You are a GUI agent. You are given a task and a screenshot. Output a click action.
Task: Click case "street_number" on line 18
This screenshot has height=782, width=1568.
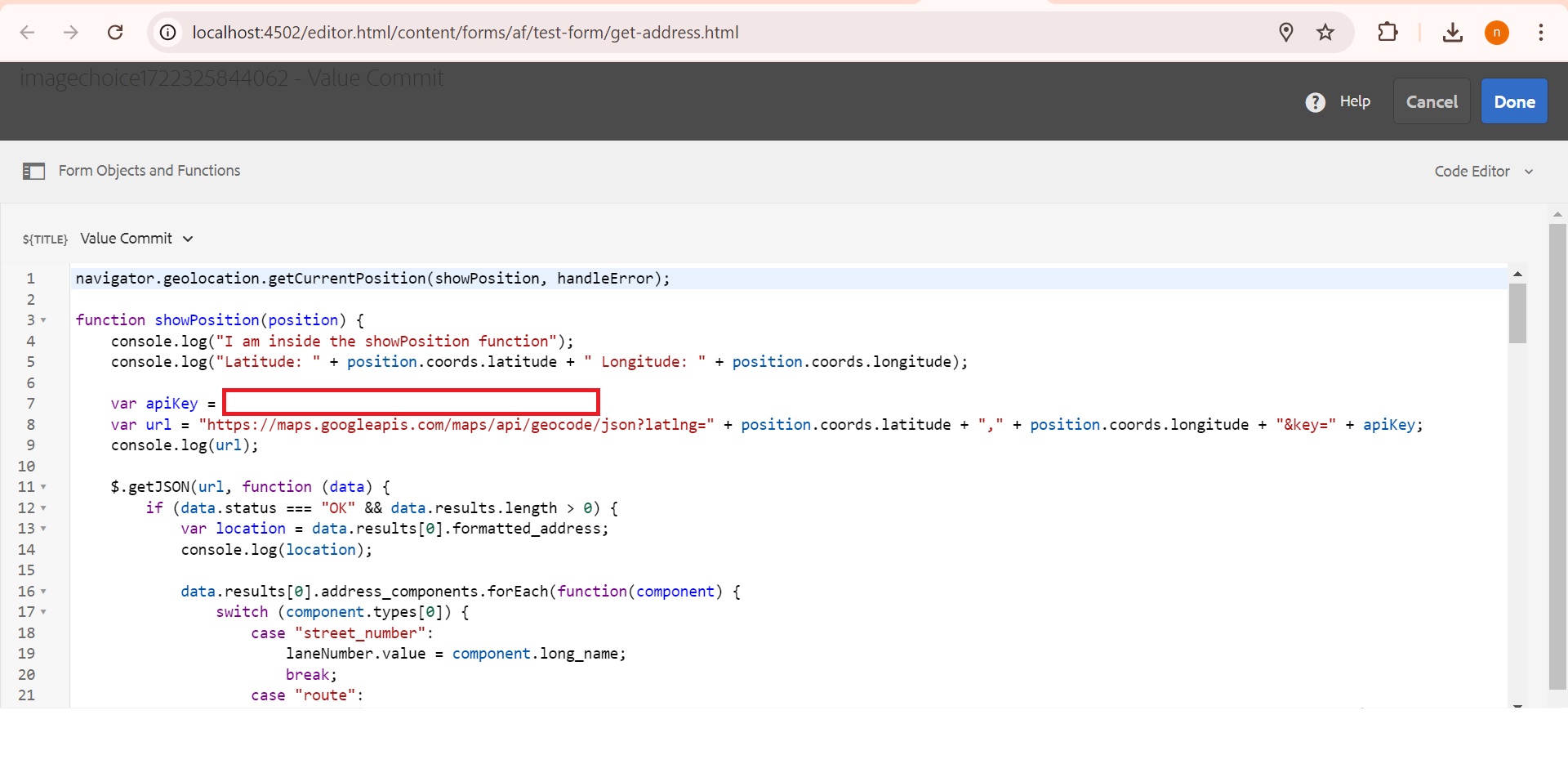[342, 633]
